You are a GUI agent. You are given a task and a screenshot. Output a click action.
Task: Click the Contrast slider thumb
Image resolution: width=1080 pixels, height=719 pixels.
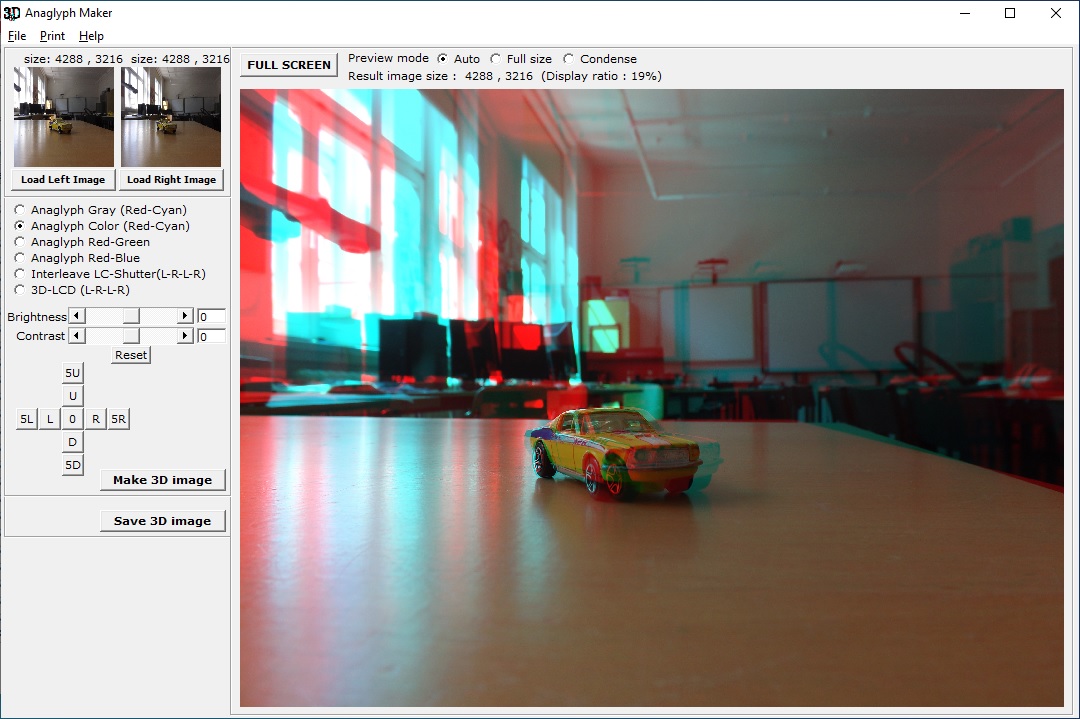[x=131, y=335]
